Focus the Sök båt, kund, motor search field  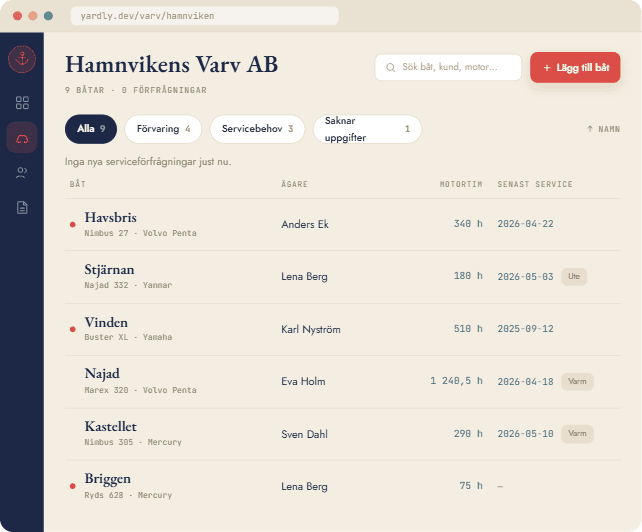click(x=448, y=68)
